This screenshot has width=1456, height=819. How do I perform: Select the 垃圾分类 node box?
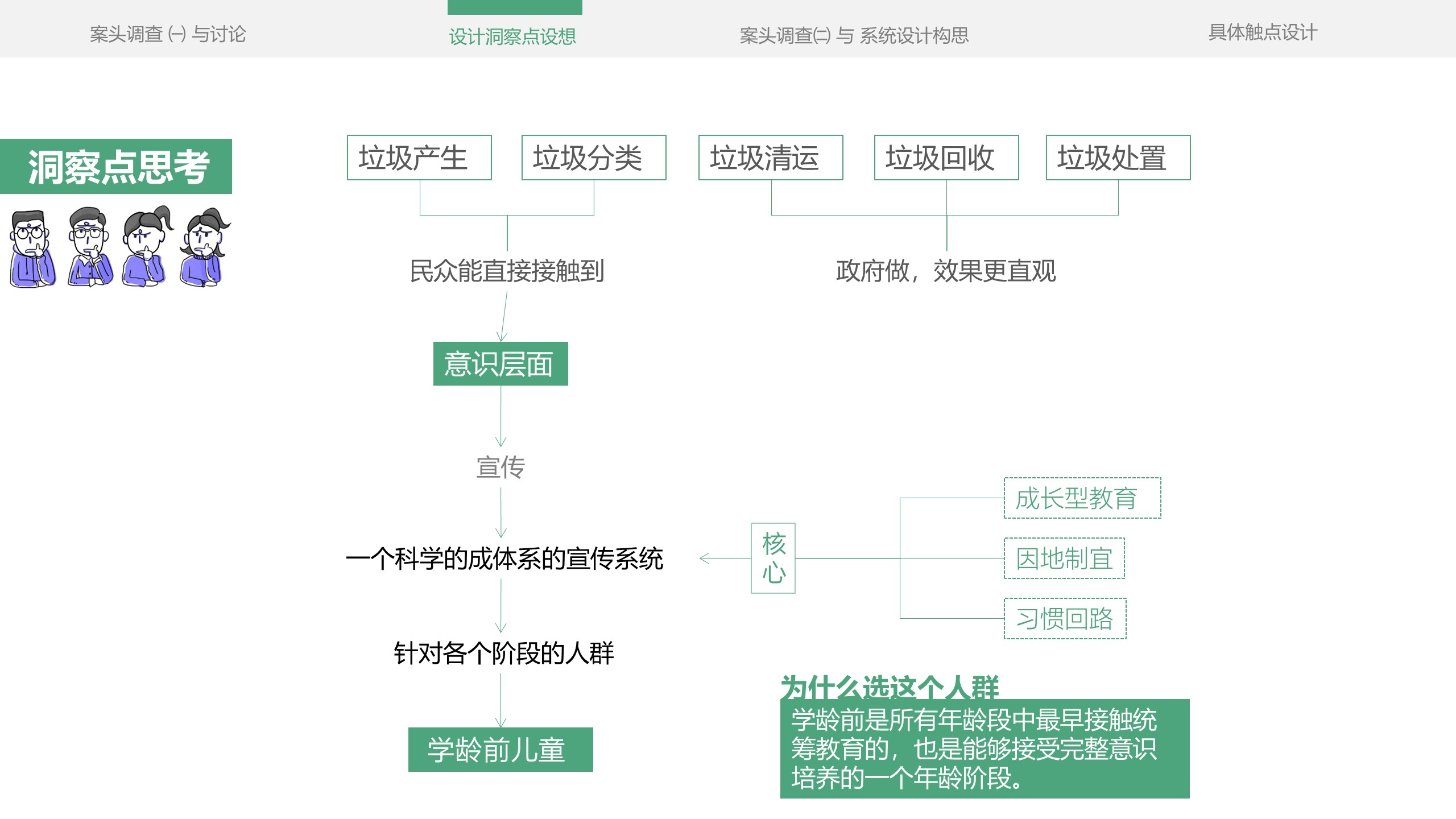pos(593,159)
